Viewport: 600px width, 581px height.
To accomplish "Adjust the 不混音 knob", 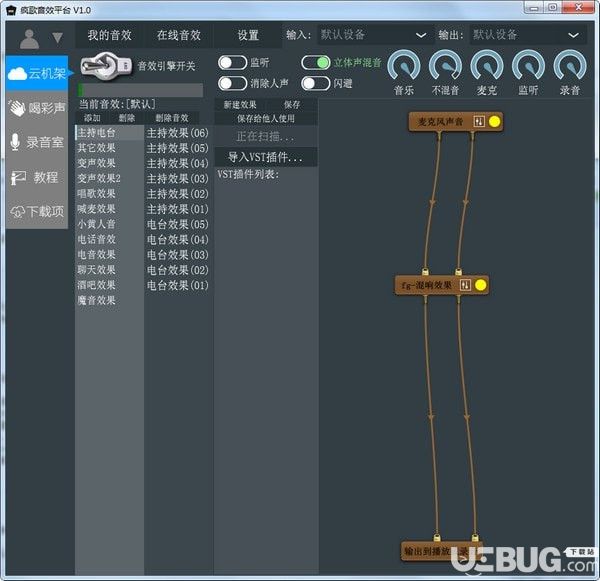I will (445, 66).
